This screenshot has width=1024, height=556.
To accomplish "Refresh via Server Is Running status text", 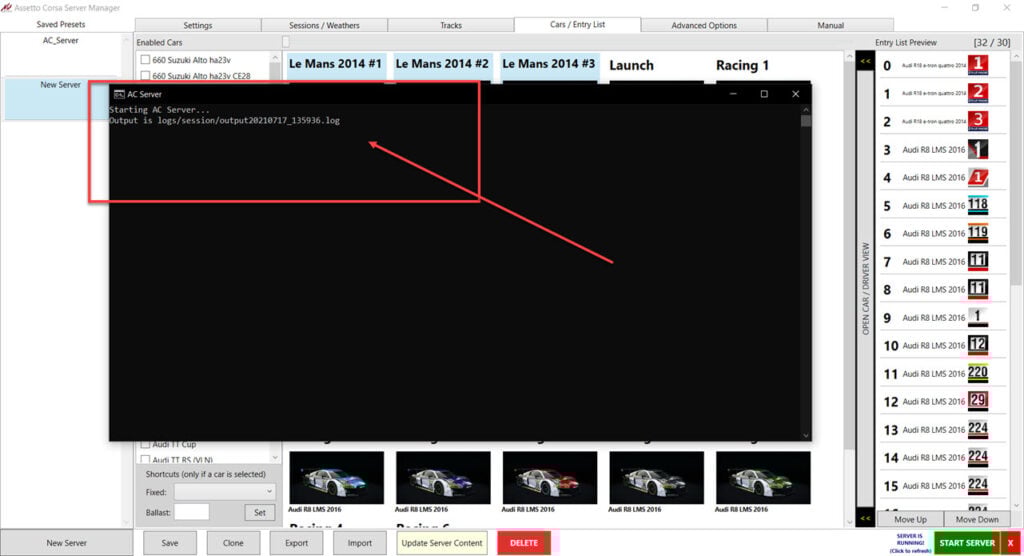I will tap(910, 543).
